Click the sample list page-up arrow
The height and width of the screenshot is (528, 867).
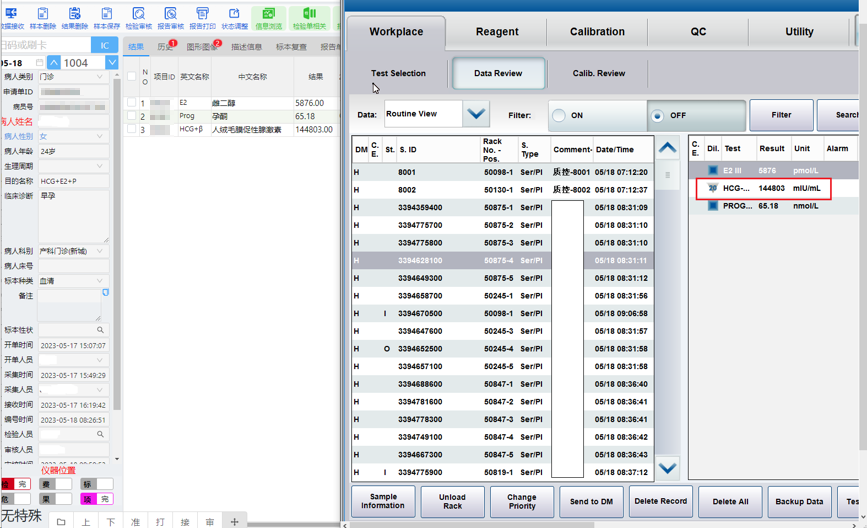667,148
